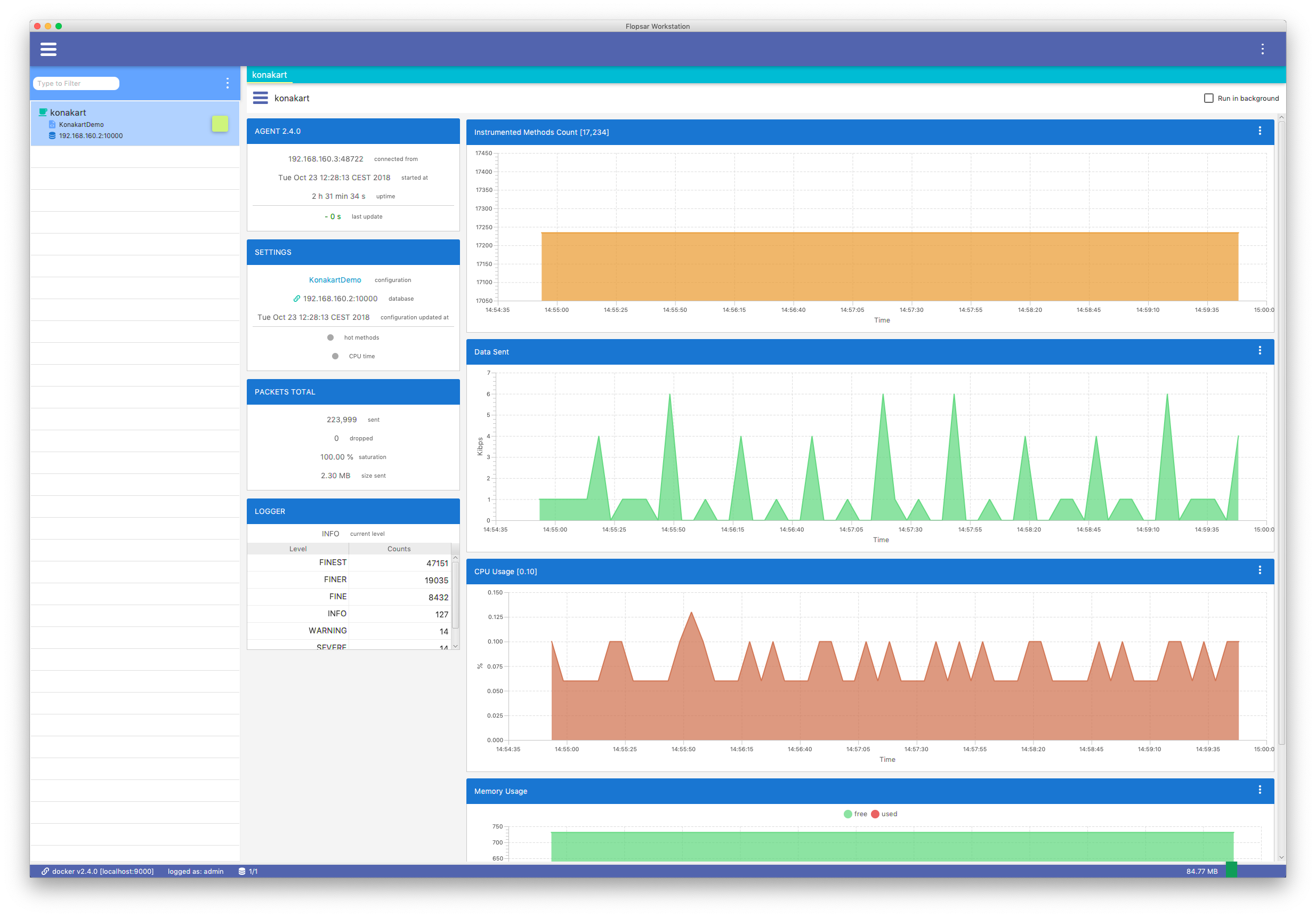The height and width of the screenshot is (917, 1316).
Task: Open Instrumented Methods Count chart options
Action: point(1260,131)
